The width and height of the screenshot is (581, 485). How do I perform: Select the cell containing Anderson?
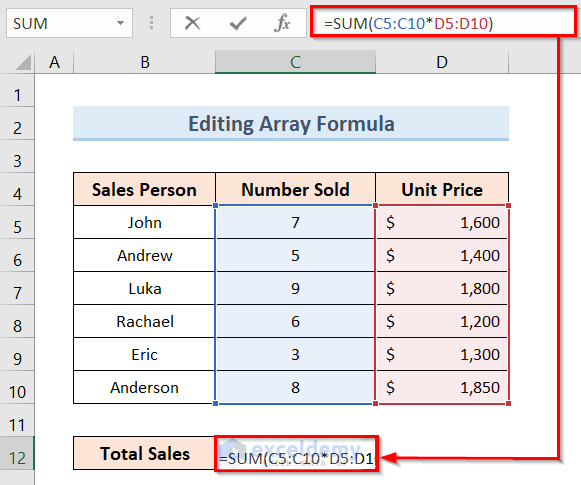(x=145, y=387)
